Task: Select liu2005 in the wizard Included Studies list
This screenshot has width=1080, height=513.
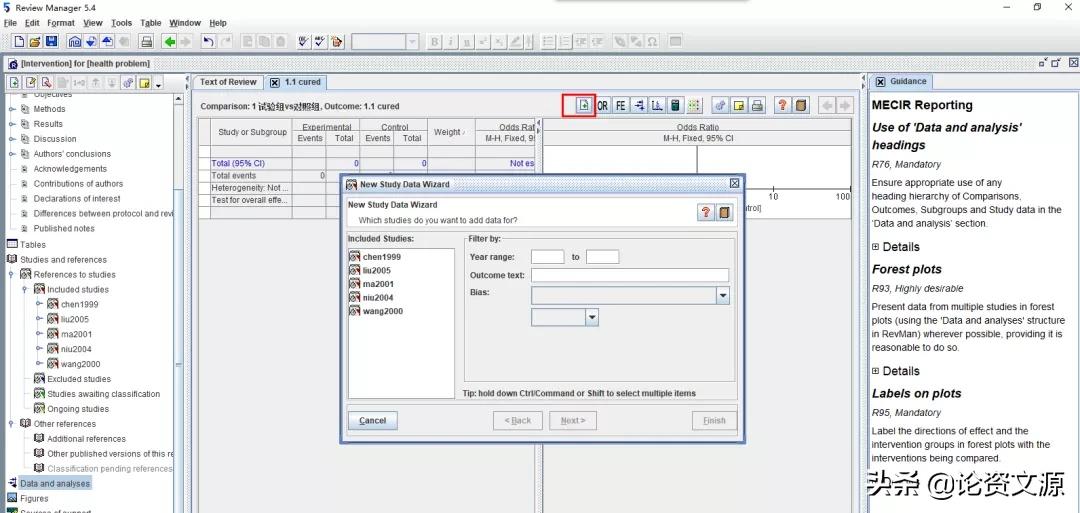Action: 371,271
